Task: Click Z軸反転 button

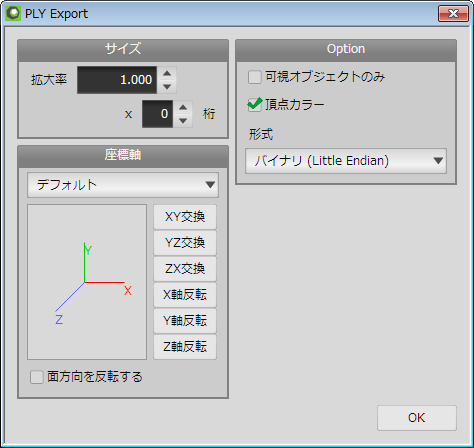Action: point(185,347)
